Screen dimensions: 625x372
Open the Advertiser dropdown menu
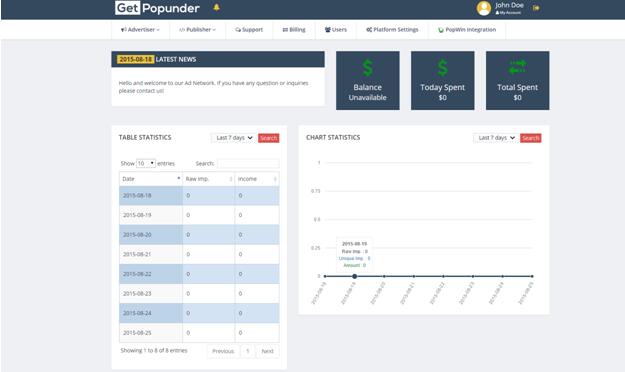(x=140, y=30)
